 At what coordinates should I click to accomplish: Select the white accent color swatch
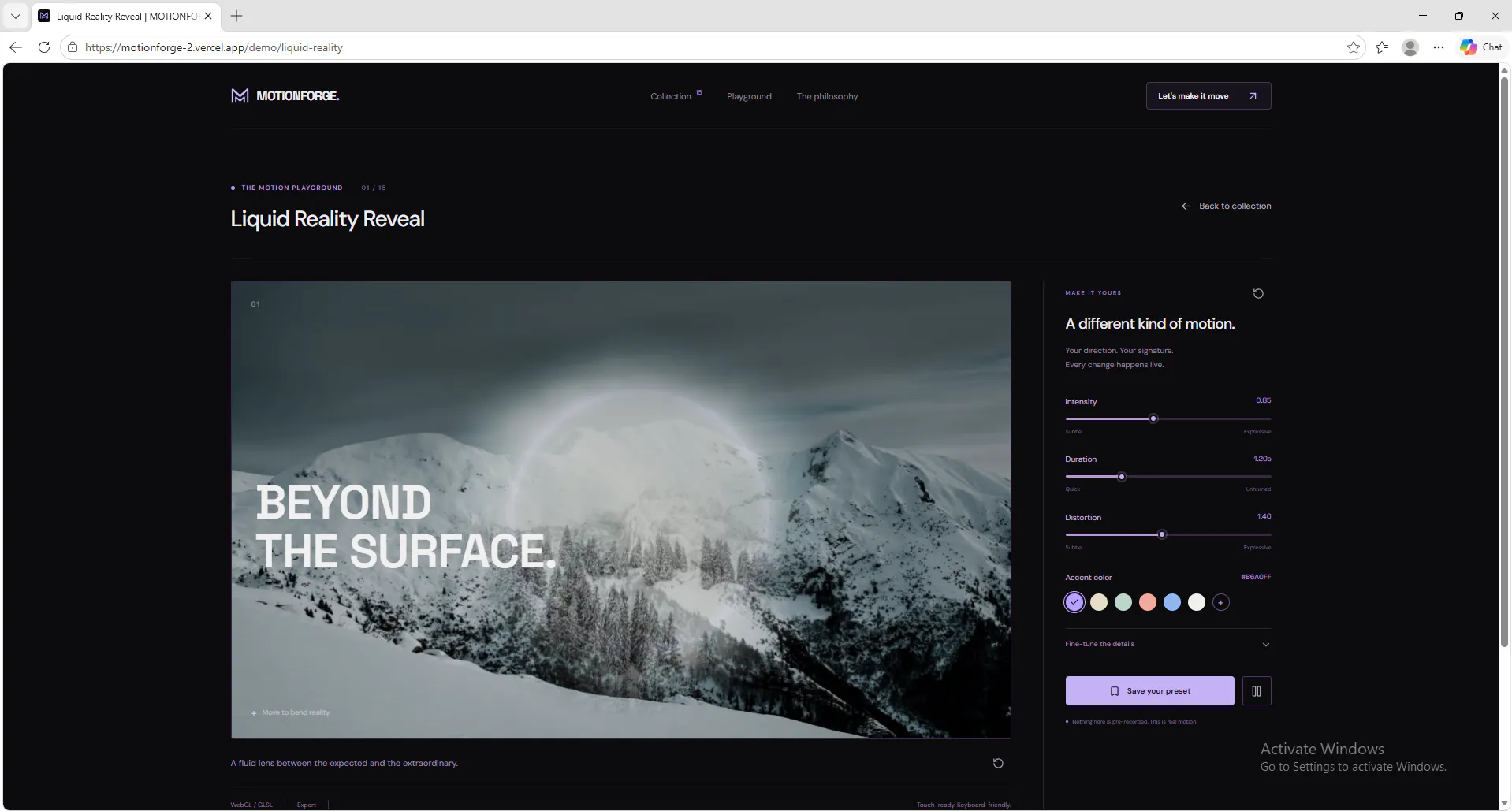1197,602
